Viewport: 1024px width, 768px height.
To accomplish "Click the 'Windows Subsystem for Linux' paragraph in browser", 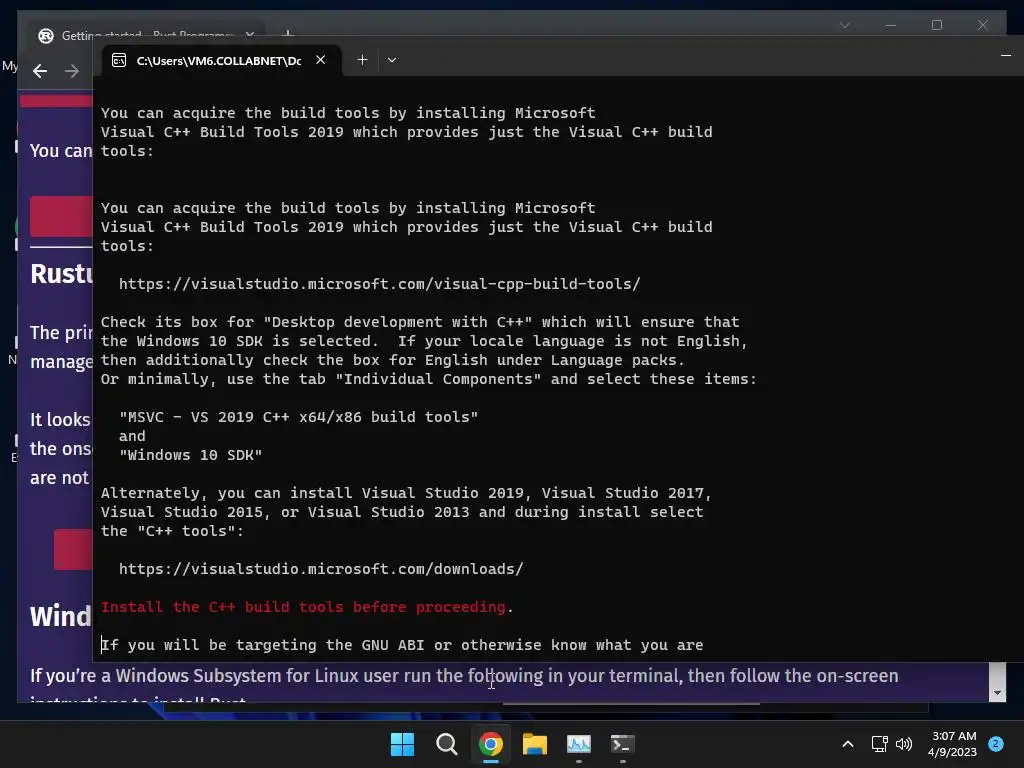I will point(464,676).
